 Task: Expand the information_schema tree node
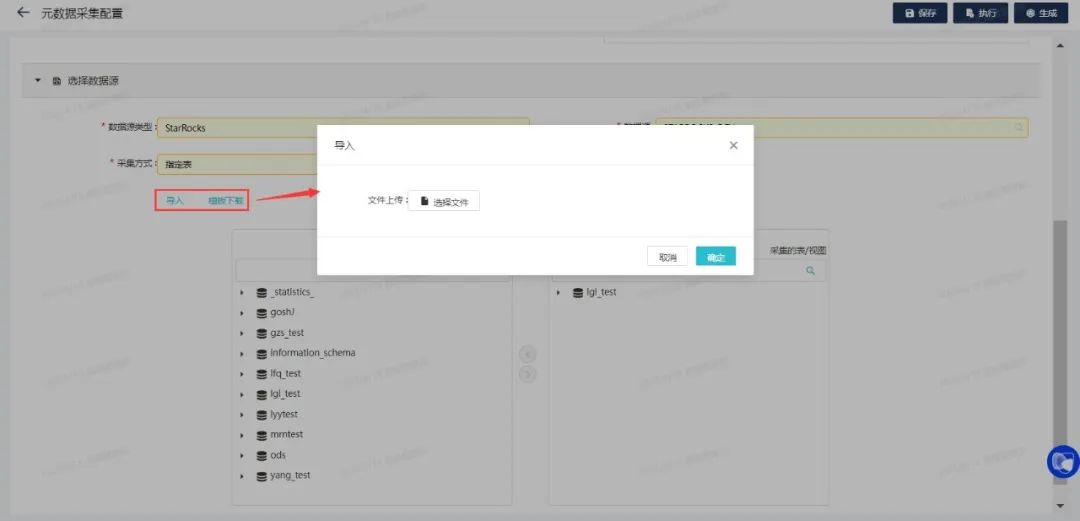point(242,354)
